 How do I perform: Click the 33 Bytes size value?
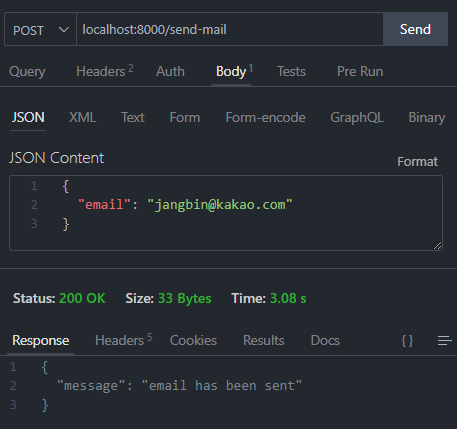184,299
